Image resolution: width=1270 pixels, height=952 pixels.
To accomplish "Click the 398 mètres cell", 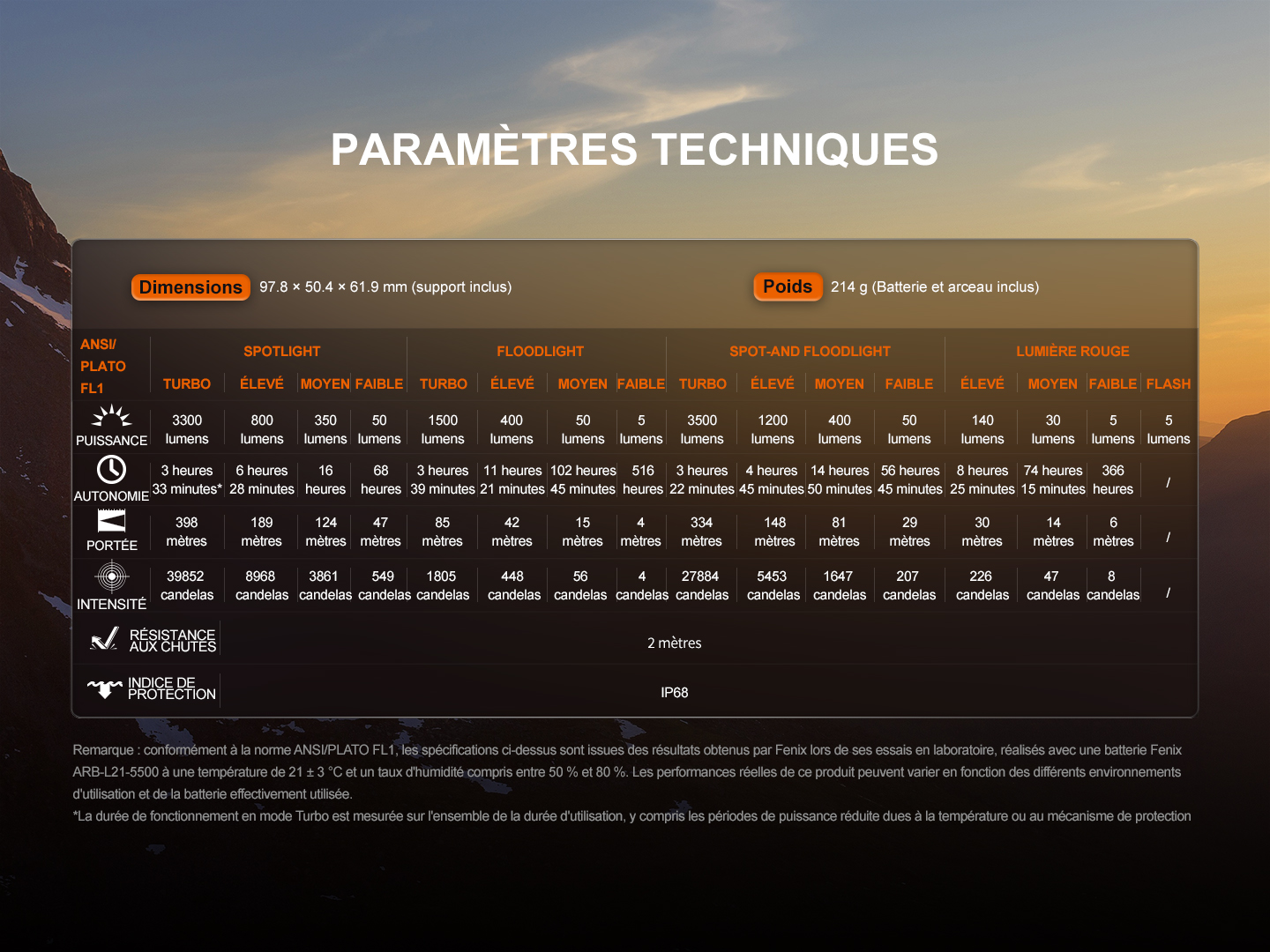I will pyautogui.click(x=186, y=532).
